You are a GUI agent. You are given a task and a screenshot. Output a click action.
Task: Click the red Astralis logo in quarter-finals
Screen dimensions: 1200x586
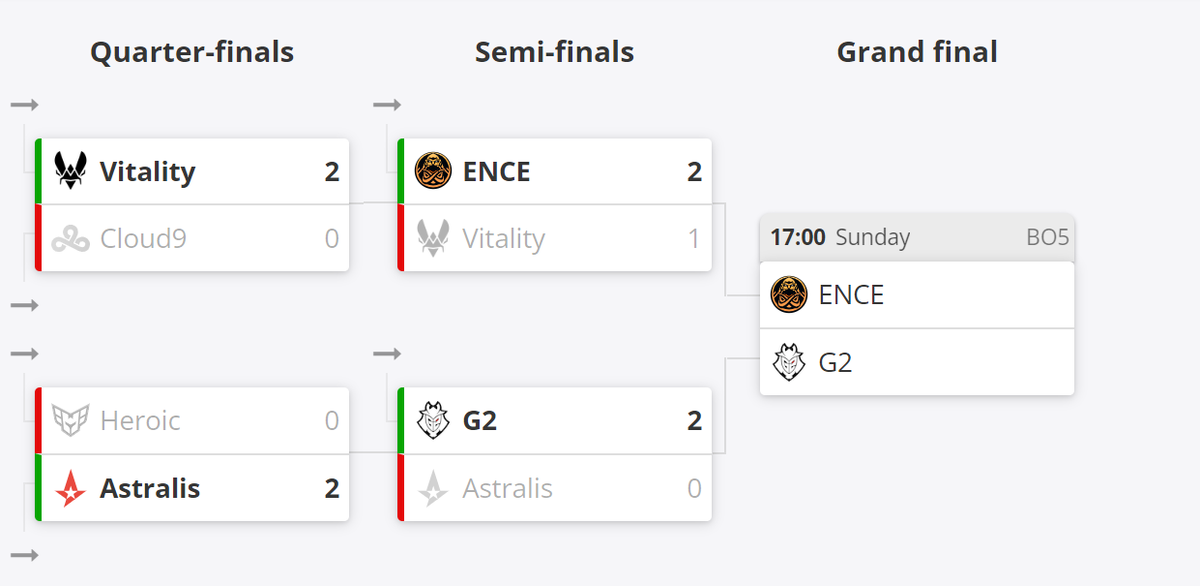click(x=71, y=488)
